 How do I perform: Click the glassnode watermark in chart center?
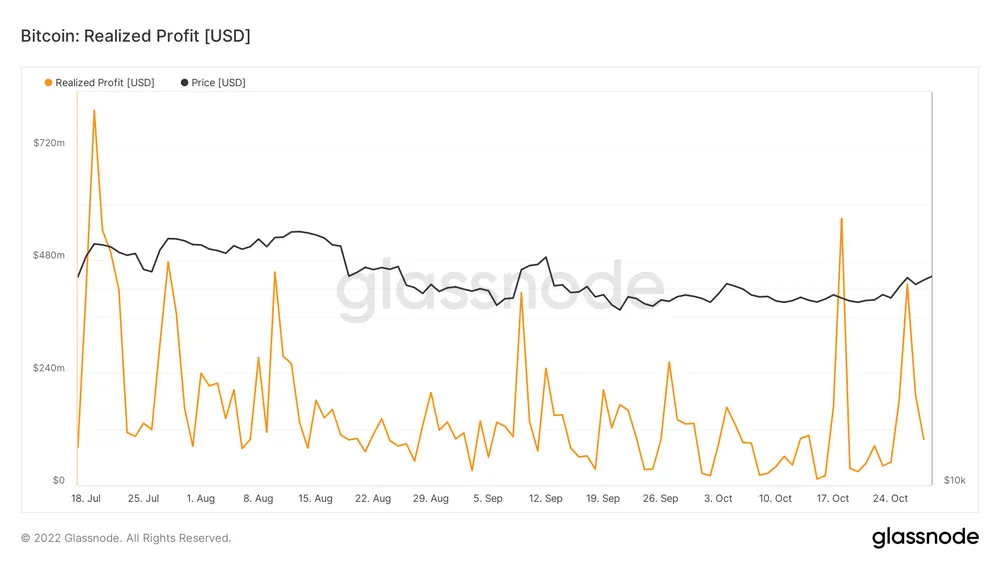(500, 290)
